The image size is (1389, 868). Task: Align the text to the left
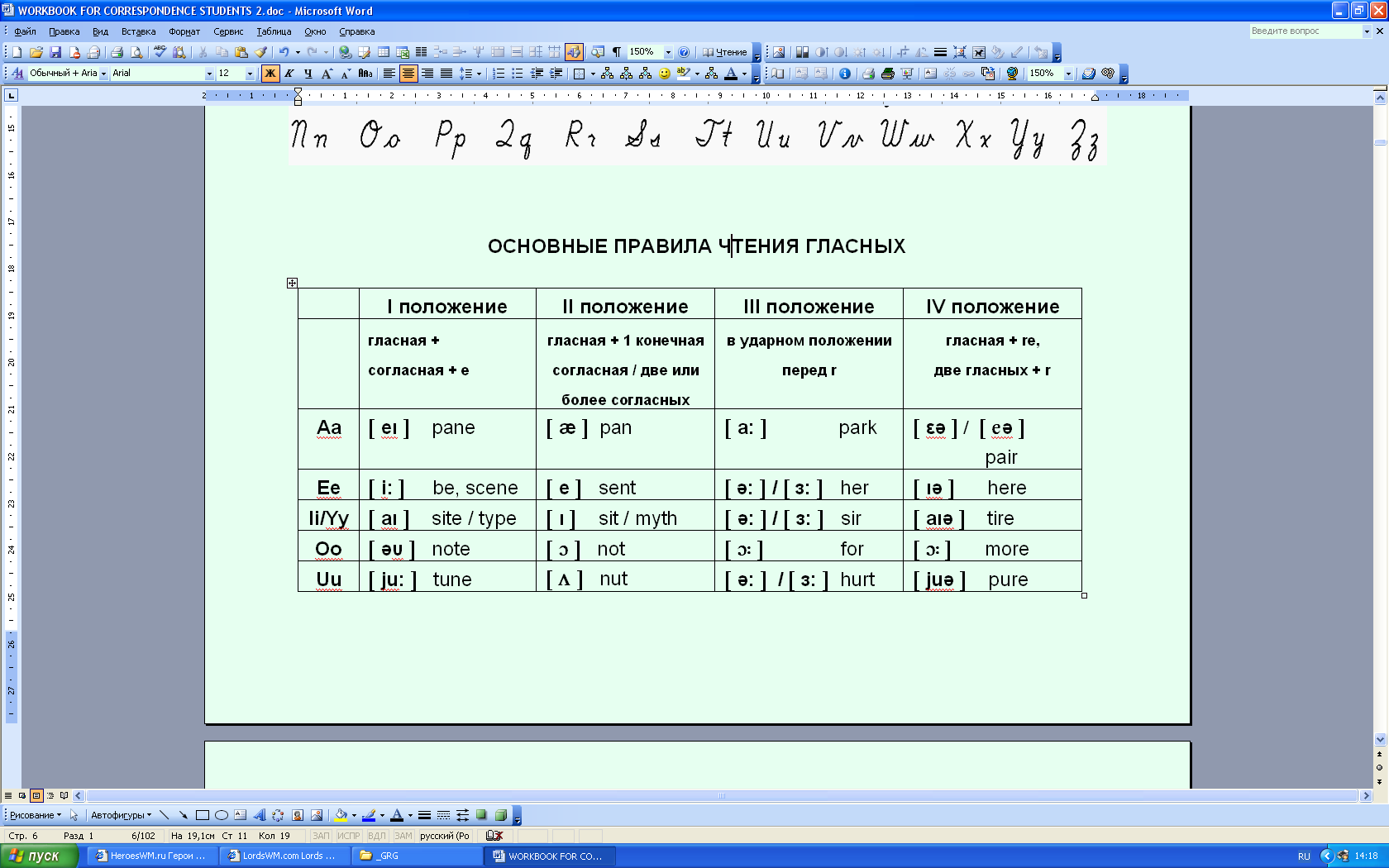click(389, 74)
